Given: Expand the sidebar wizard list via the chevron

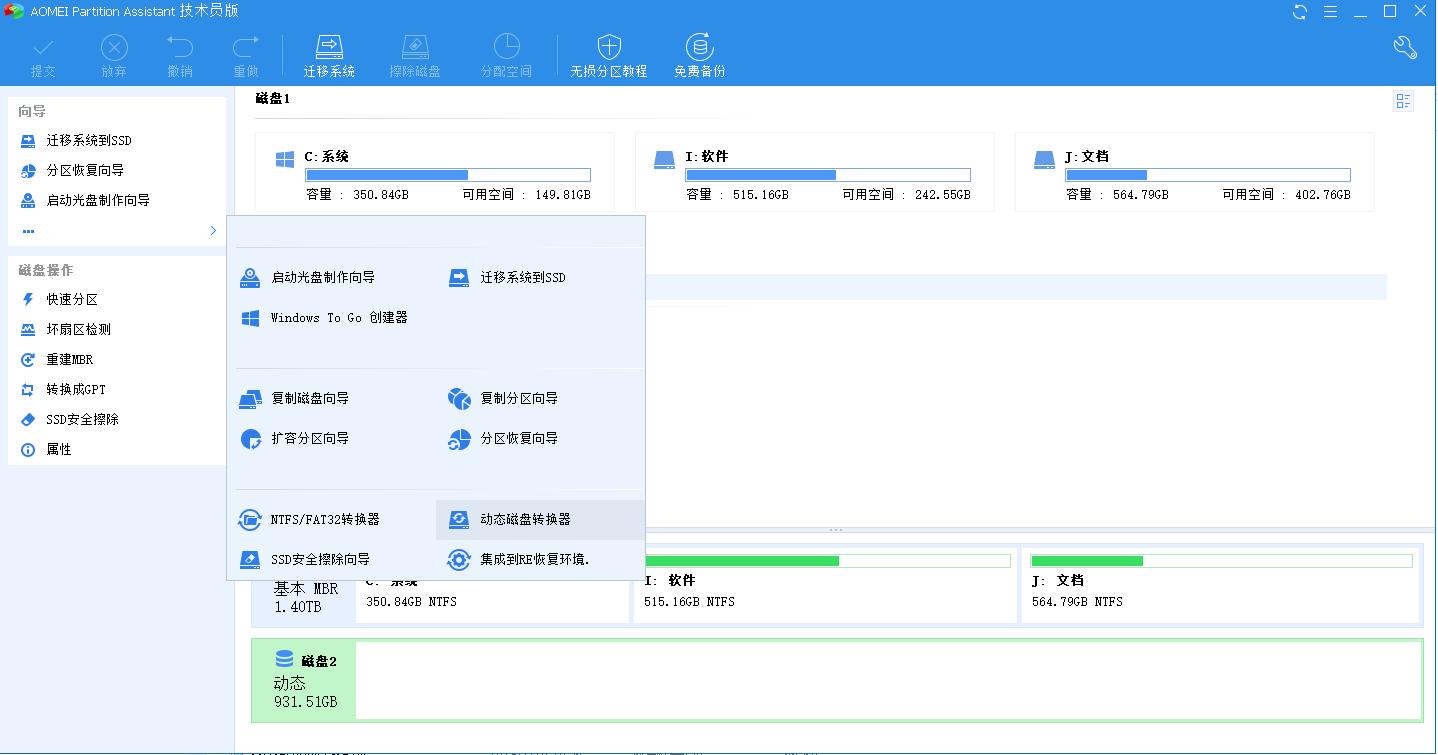Looking at the screenshot, I should tap(212, 230).
